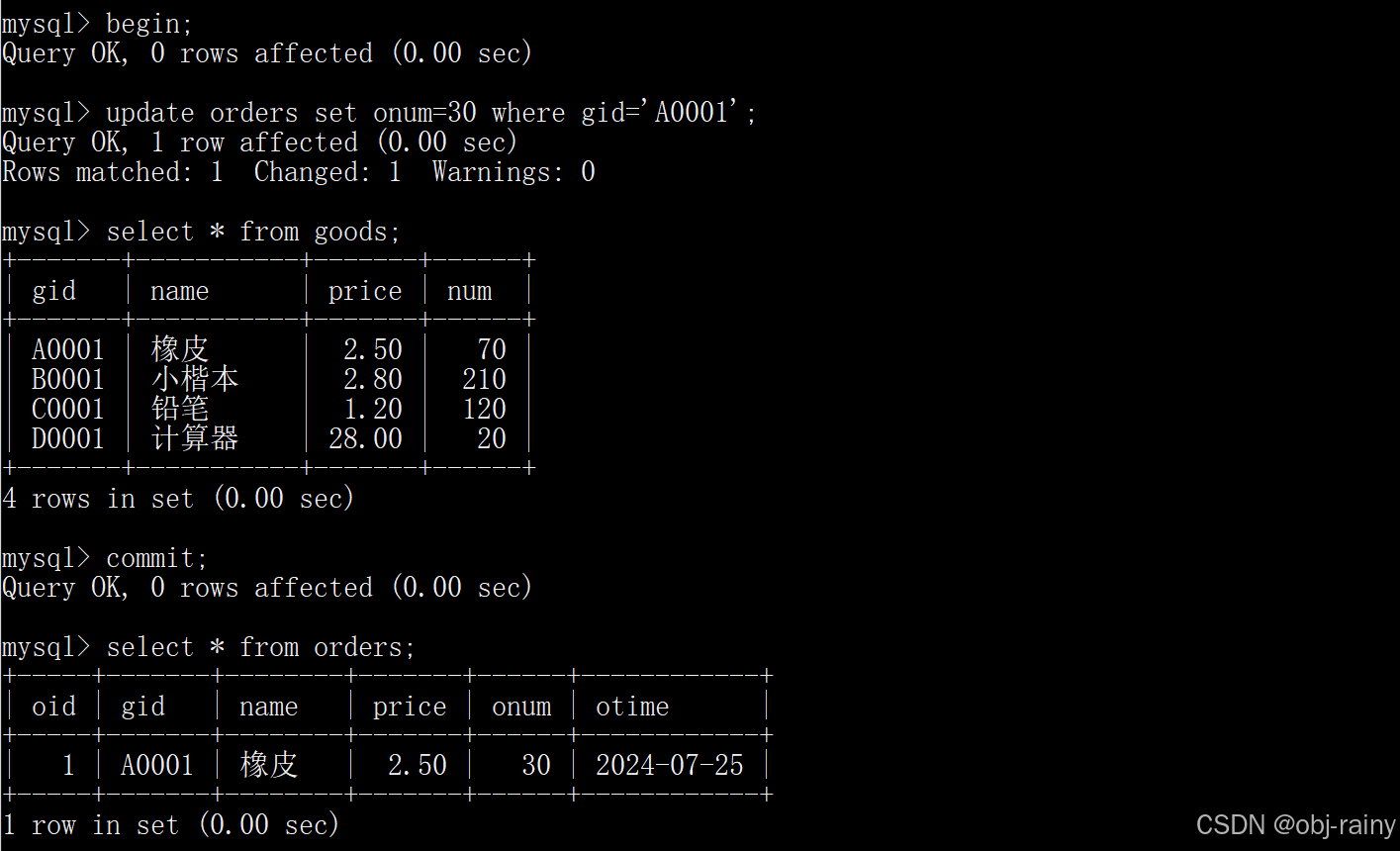Click the orders 'oid' column header
The image size is (1400, 851).
(53, 707)
